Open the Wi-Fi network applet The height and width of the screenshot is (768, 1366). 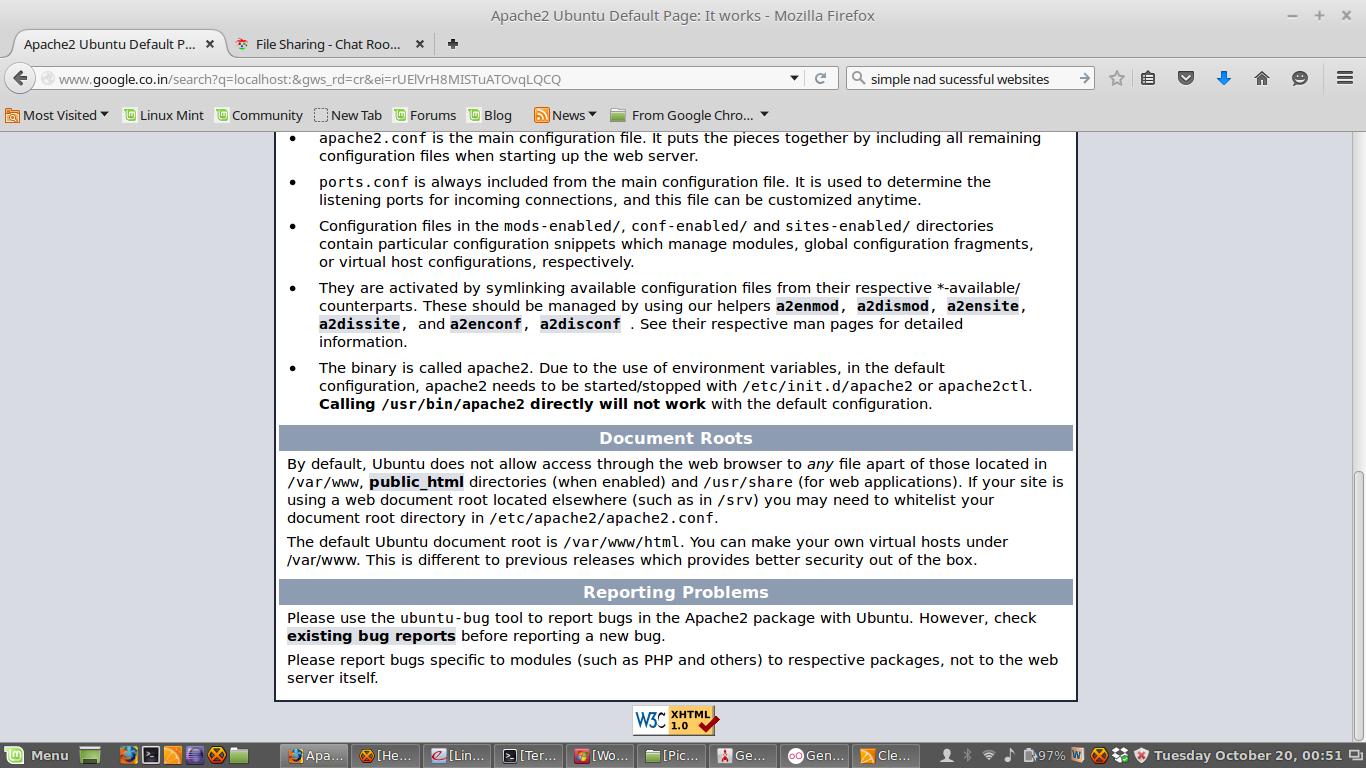tap(988, 756)
